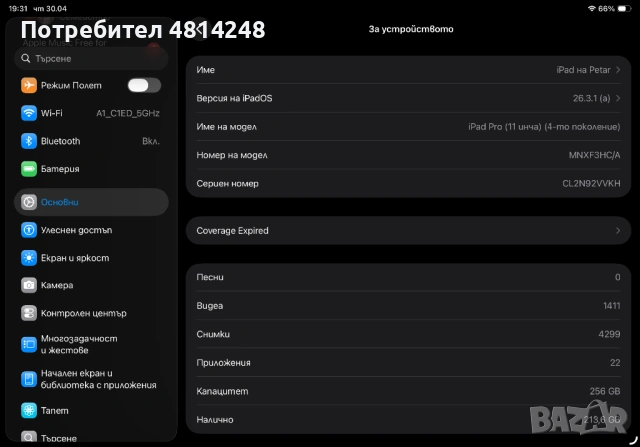Image resolution: width=640 pixels, height=447 pixels.
Task: Tap the Снимки count 4299
Action: click(x=609, y=334)
